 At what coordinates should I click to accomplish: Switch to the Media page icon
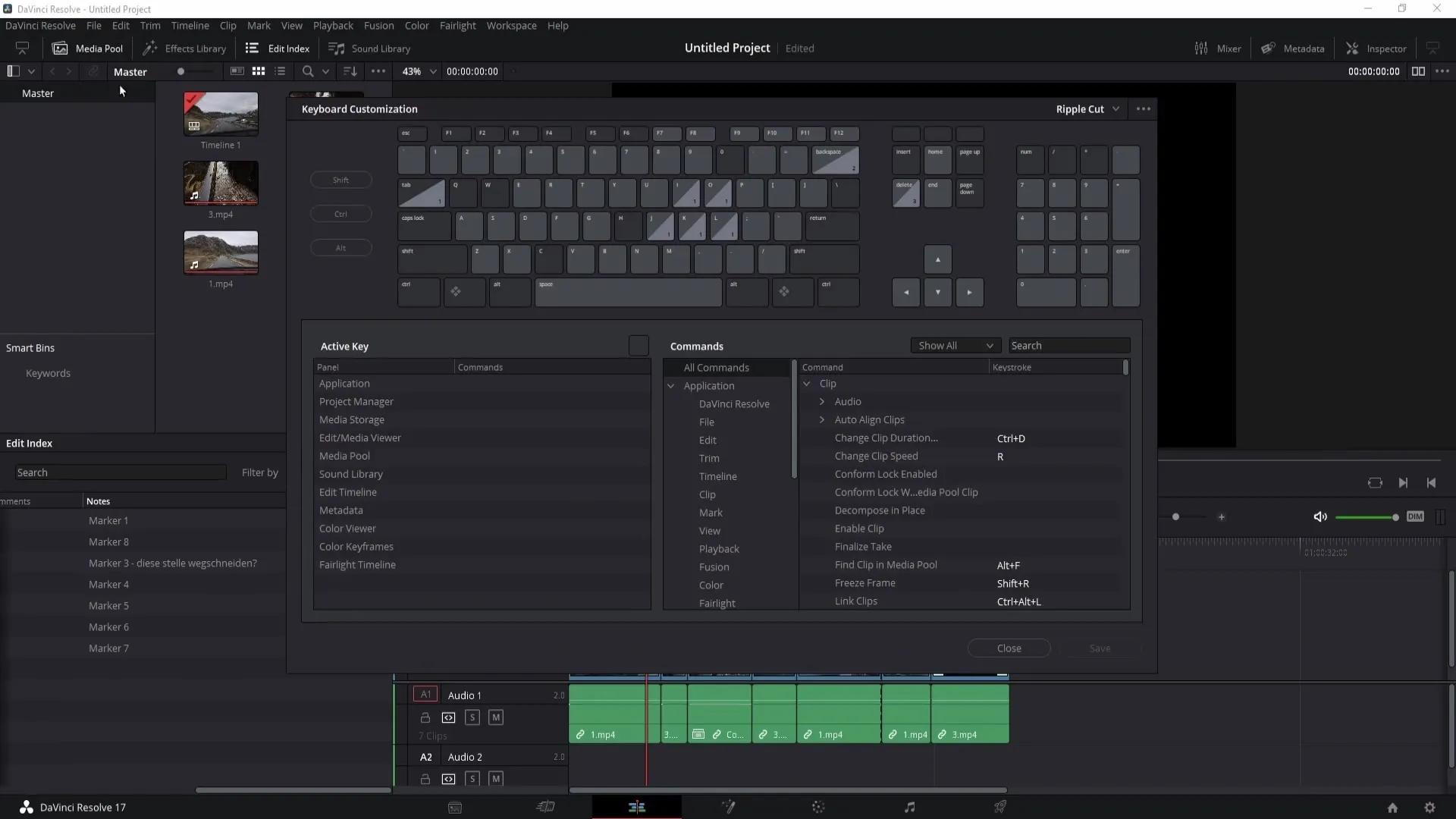pyautogui.click(x=455, y=808)
